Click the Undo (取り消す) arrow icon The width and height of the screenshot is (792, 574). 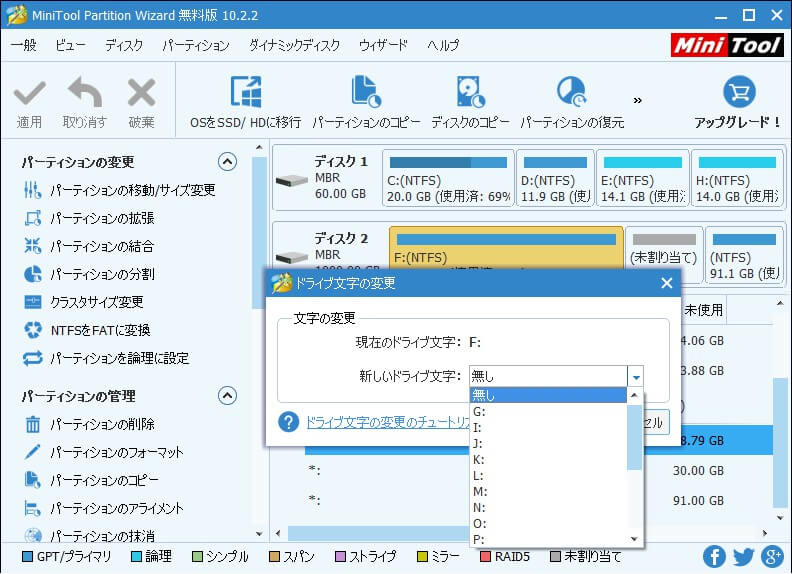85,92
